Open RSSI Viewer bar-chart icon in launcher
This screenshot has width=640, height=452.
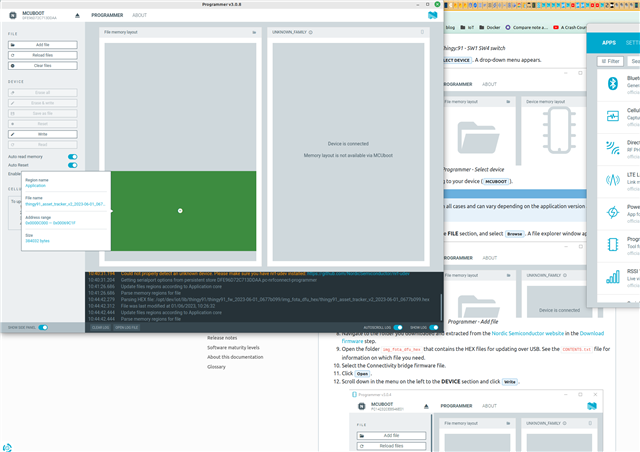613,276
